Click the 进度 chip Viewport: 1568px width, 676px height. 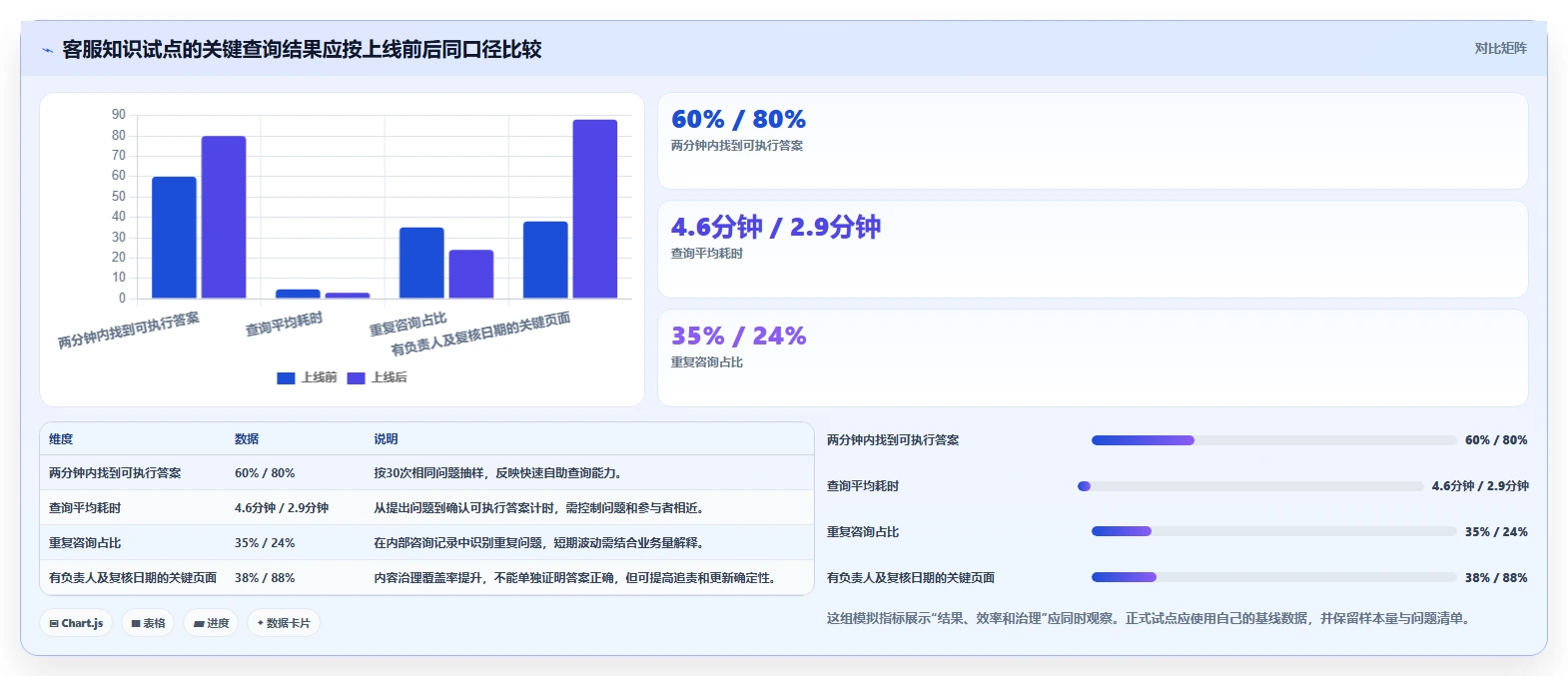pos(211,623)
